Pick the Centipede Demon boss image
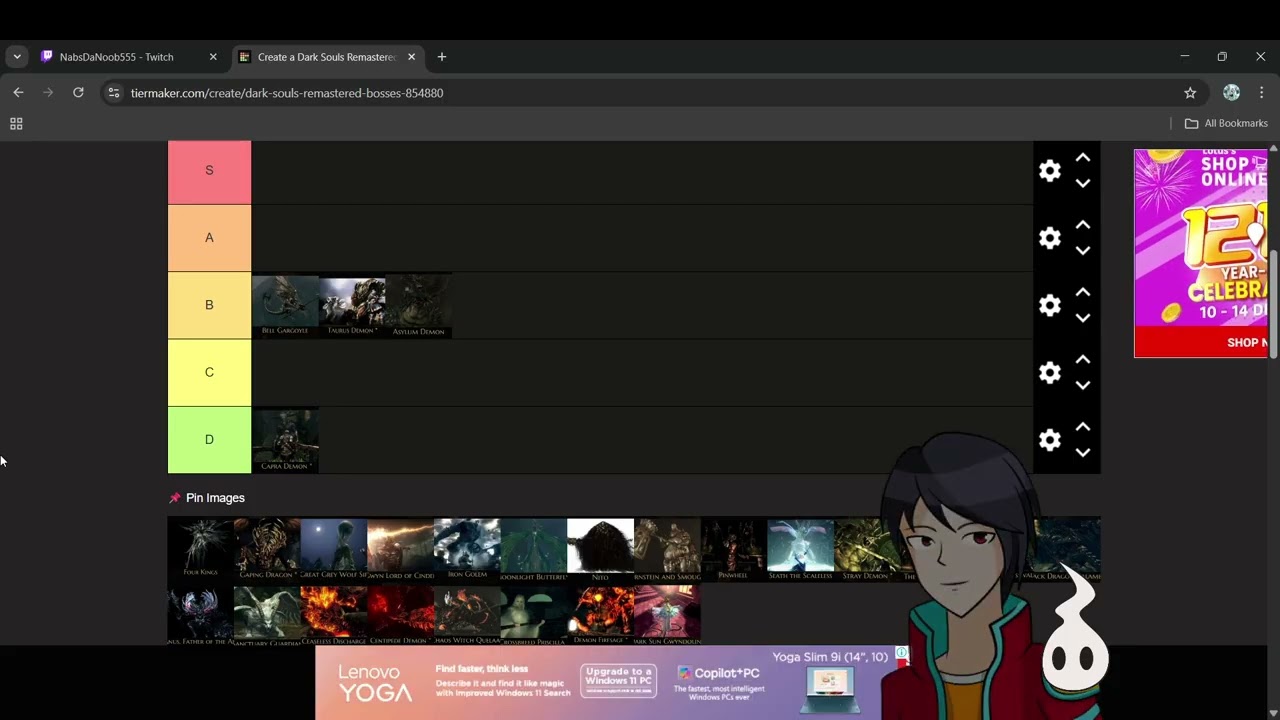The width and height of the screenshot is (1280, 720). [400, 614]
